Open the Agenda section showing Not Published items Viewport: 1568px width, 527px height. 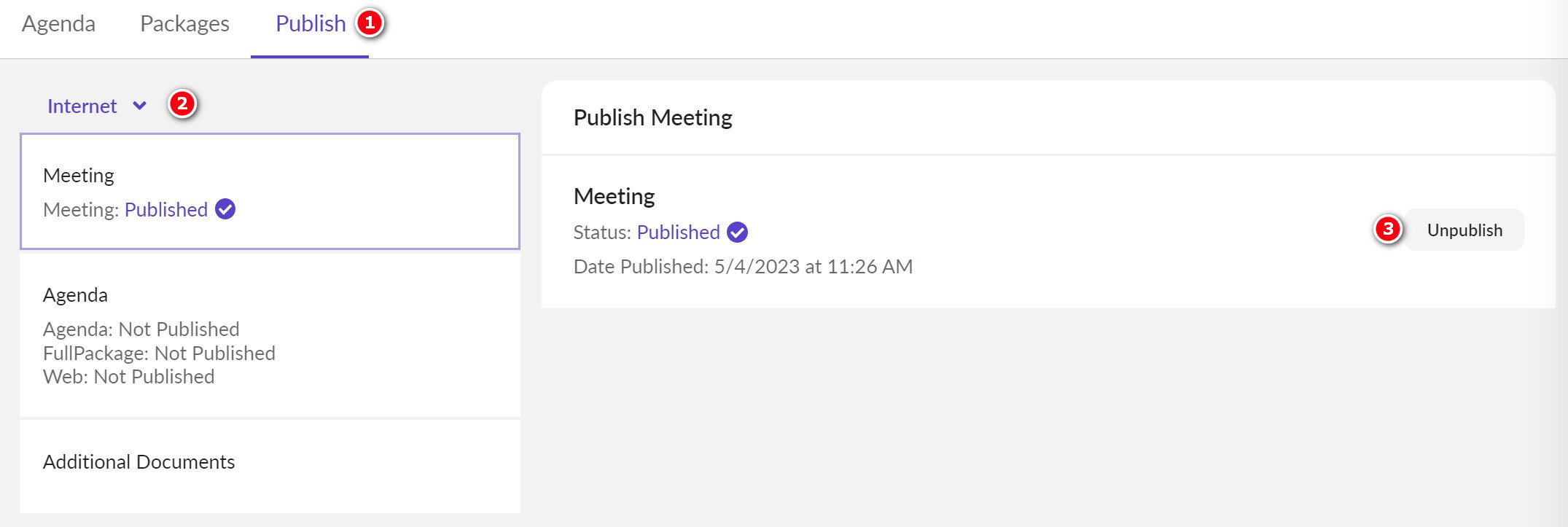click(x=270, y=335)
